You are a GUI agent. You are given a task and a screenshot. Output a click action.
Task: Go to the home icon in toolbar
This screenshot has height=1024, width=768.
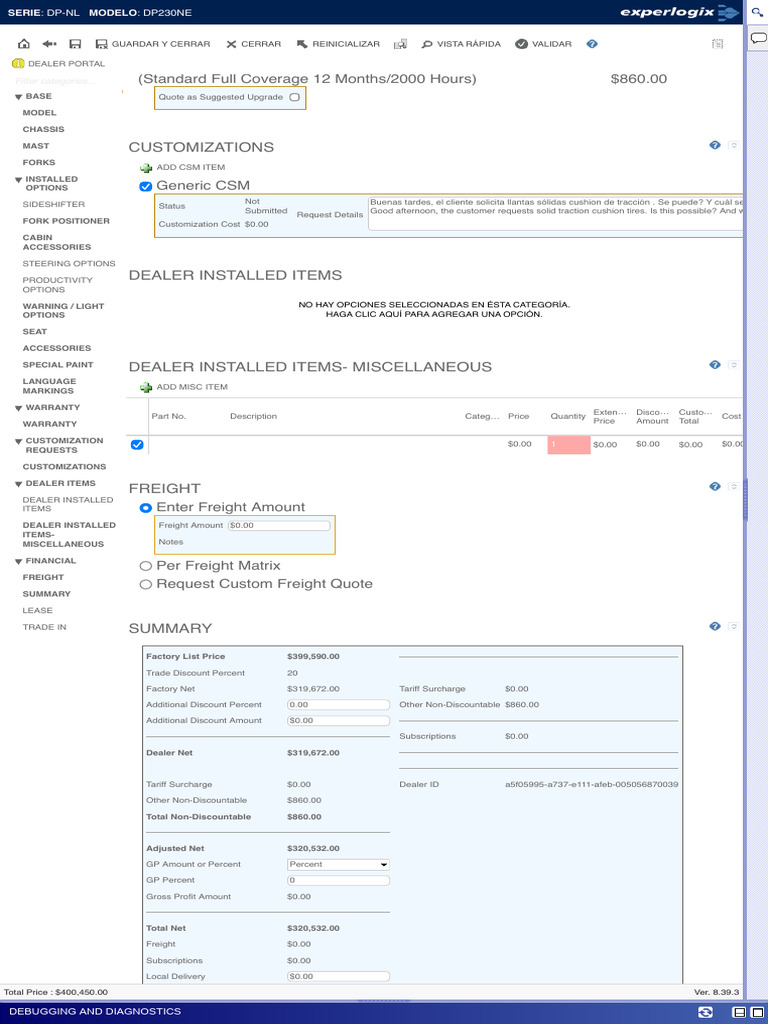(24, 44)
